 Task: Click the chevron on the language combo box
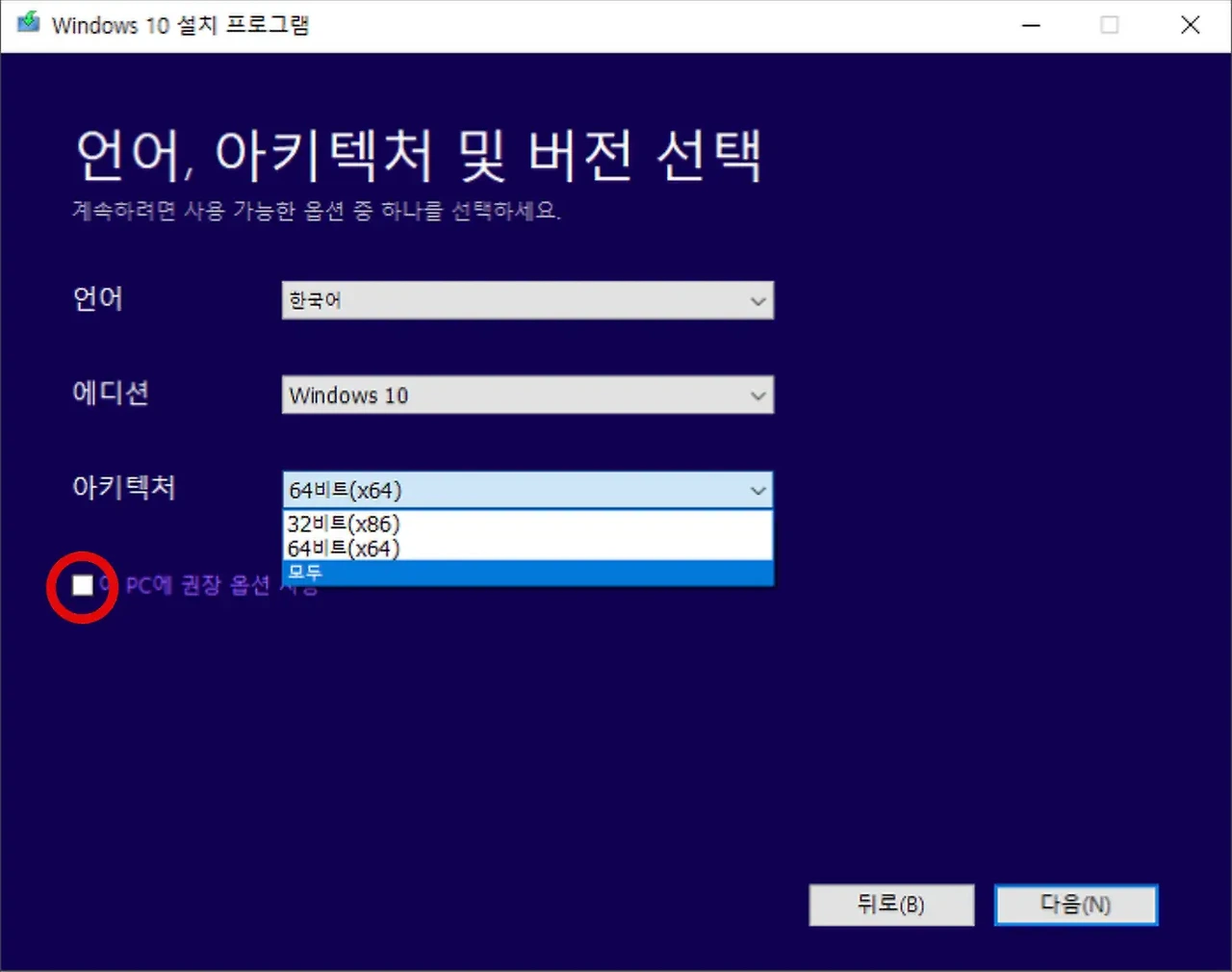pos(757,300)
